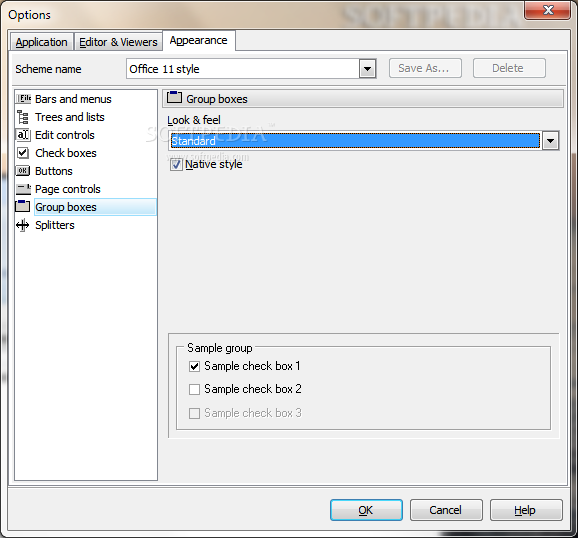Switch to the Editor & Viewers tab

pyautogui.click(x=118, y=42)
